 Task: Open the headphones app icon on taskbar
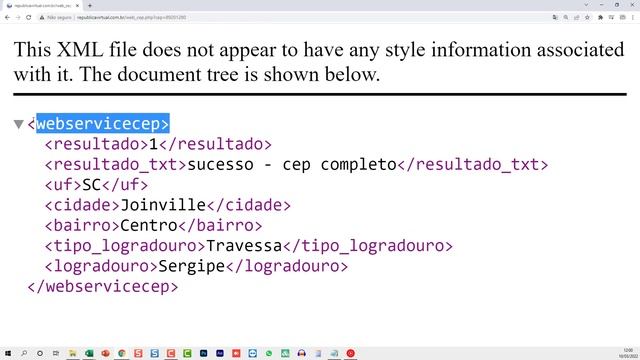click(301, 353)
